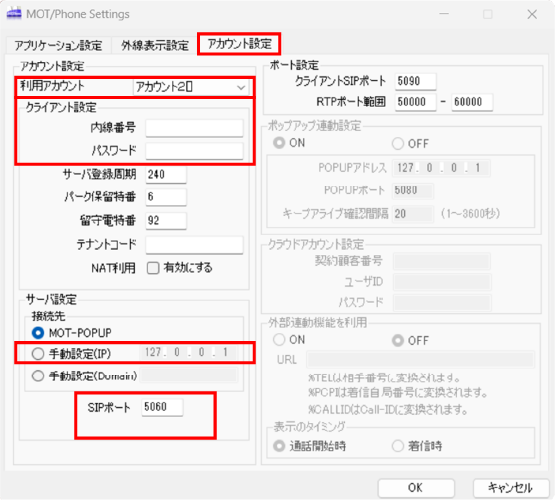Select the 手動設定(Domain) radio button
Viewport: 555px width, 500px height.
[x=38, y=376]
